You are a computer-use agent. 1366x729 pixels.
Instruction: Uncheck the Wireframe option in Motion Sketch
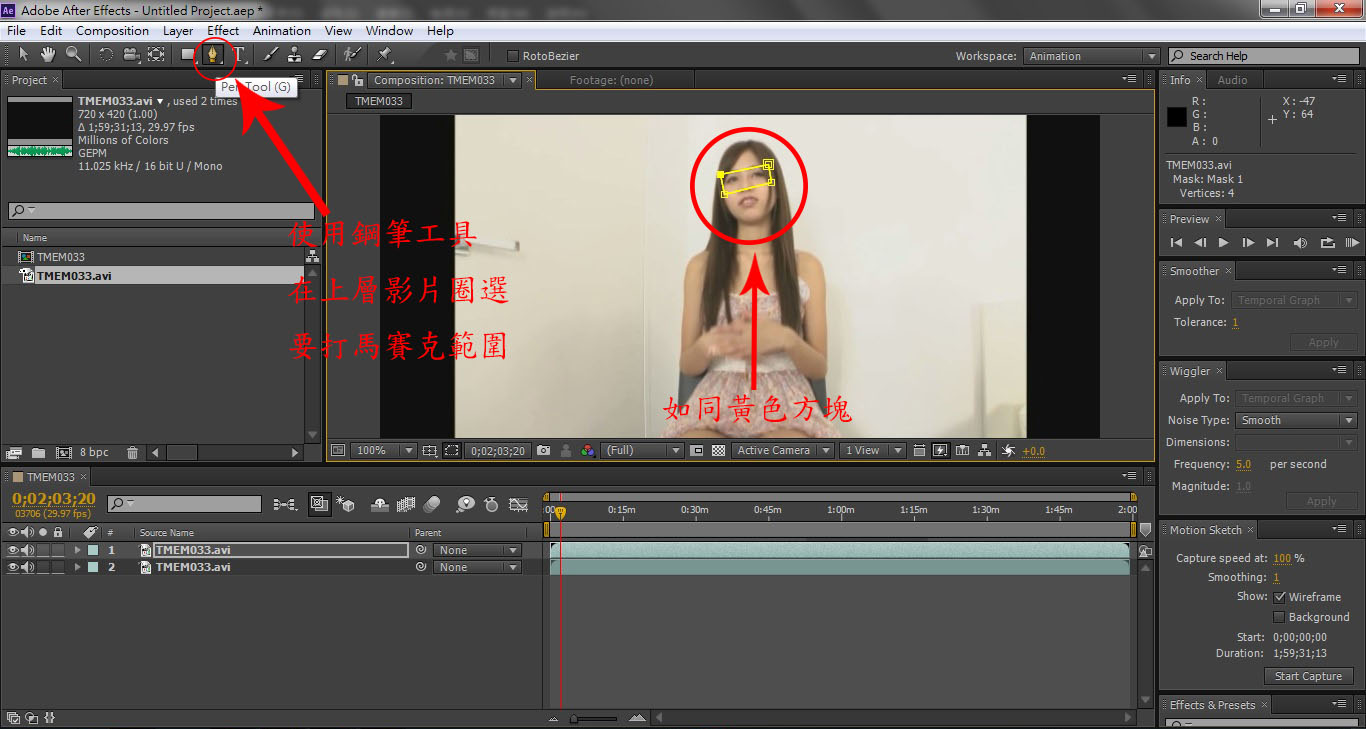point(1279,597)
